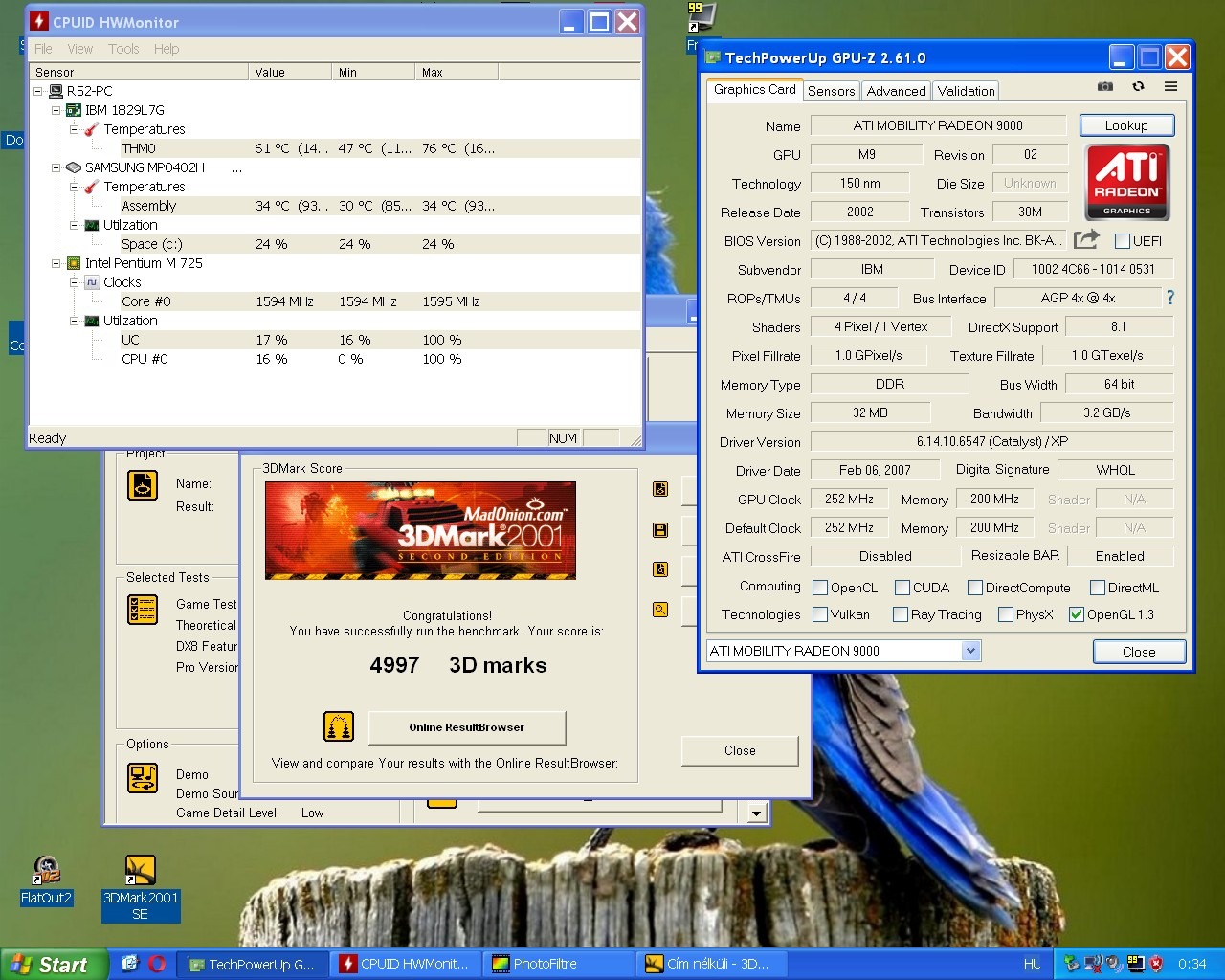Select 3DMark2001 SE desktop icon

coord(141,888)
